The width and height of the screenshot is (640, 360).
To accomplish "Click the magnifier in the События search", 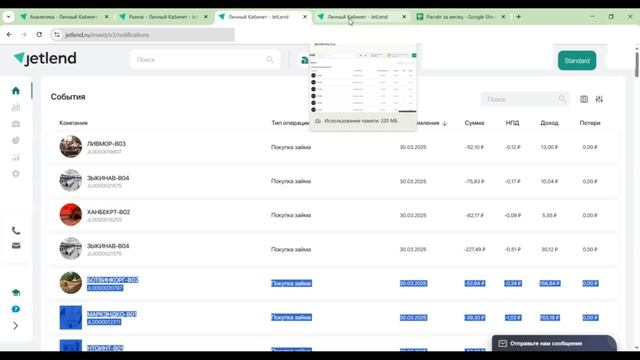I will tap(562, 99).
